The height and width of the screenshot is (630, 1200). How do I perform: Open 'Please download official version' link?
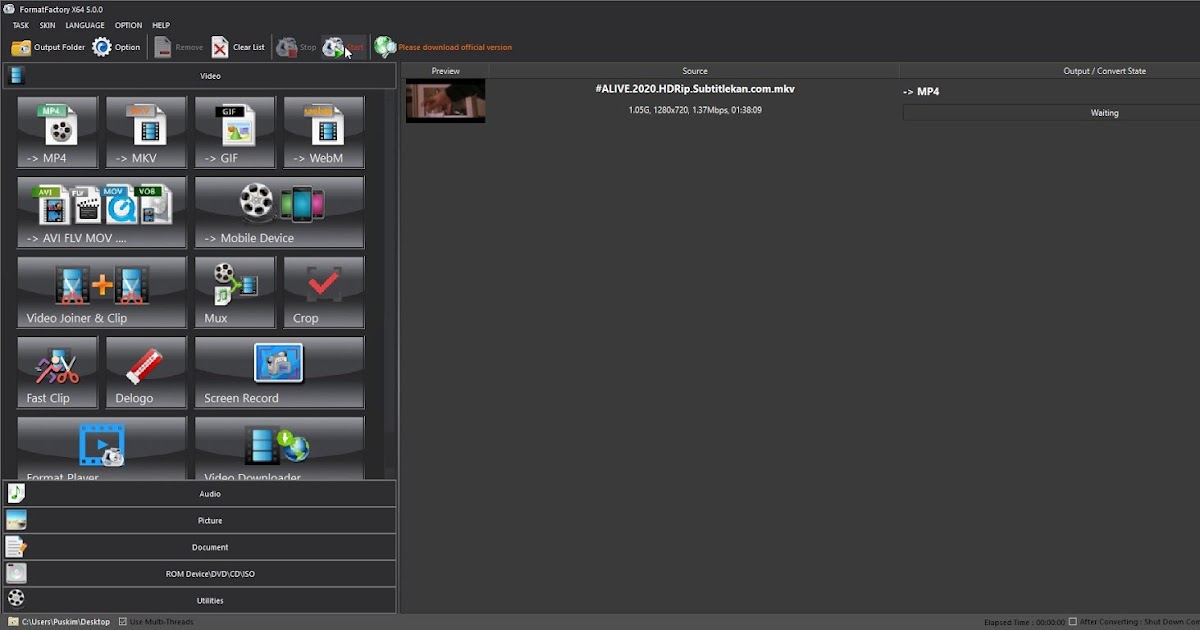pos(455,47)
